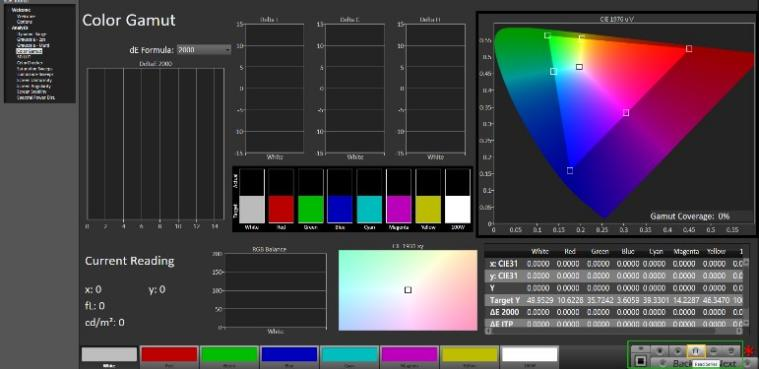Click the highlighted Read Series icon

[x=696, y=350]
